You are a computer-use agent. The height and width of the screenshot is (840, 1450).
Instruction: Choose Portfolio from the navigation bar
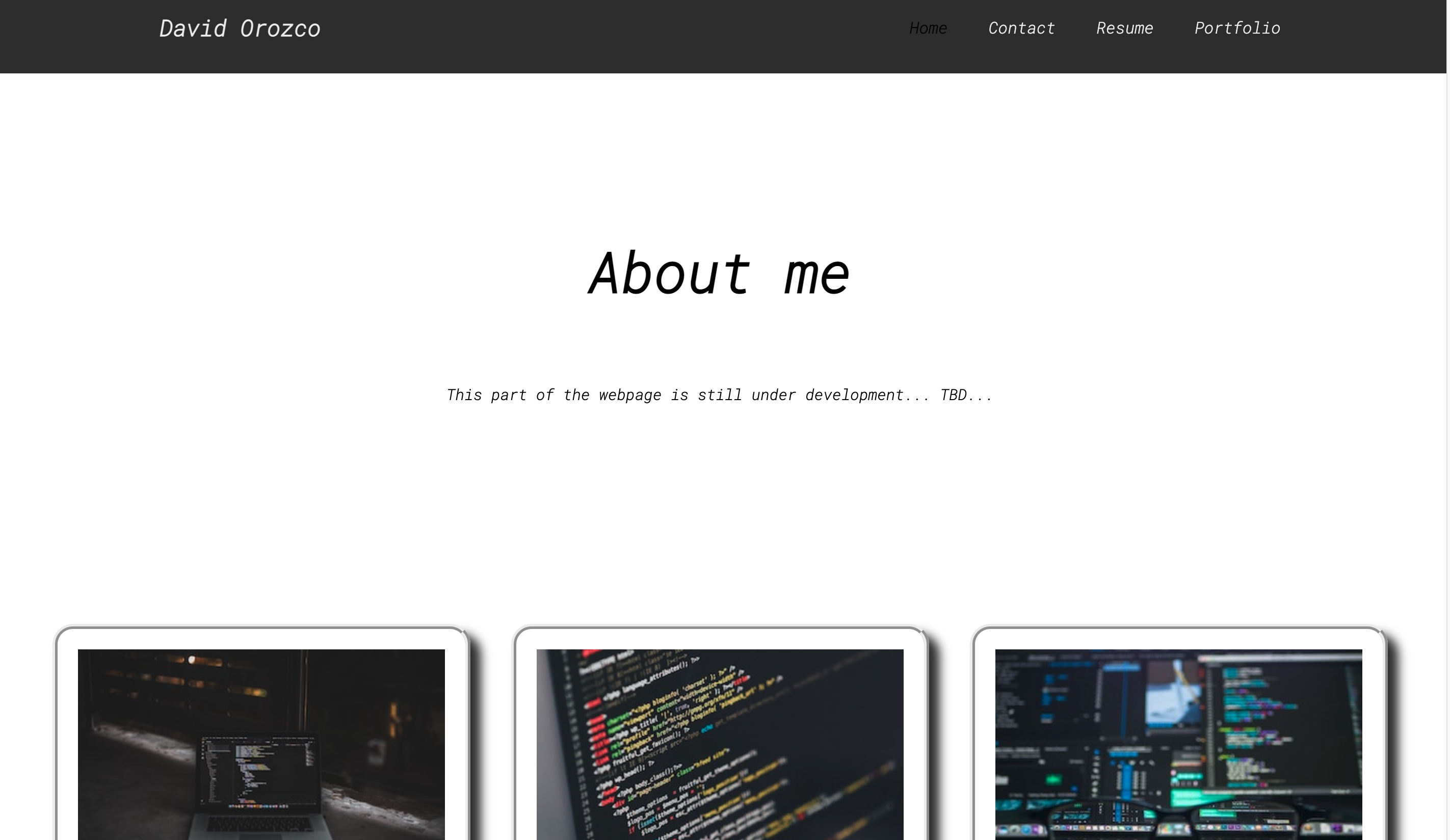point(1237,28)
